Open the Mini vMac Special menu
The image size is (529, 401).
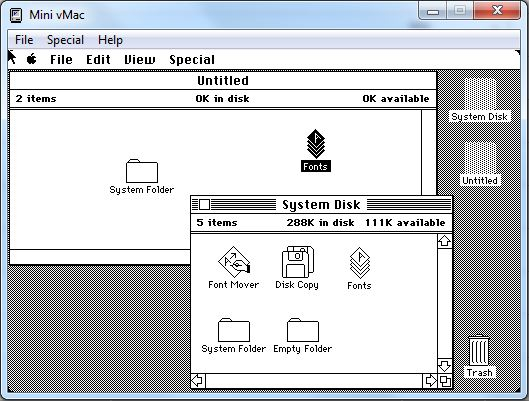click(65, 40)
